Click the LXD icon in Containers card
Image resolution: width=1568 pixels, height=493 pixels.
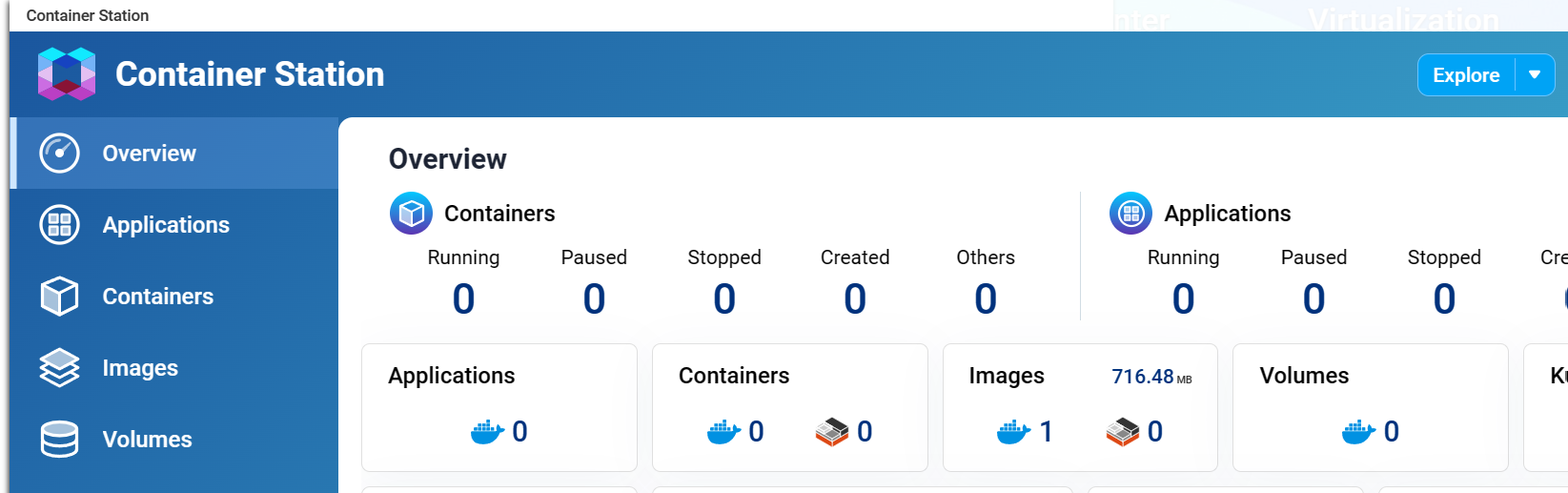tap(831, 432)
